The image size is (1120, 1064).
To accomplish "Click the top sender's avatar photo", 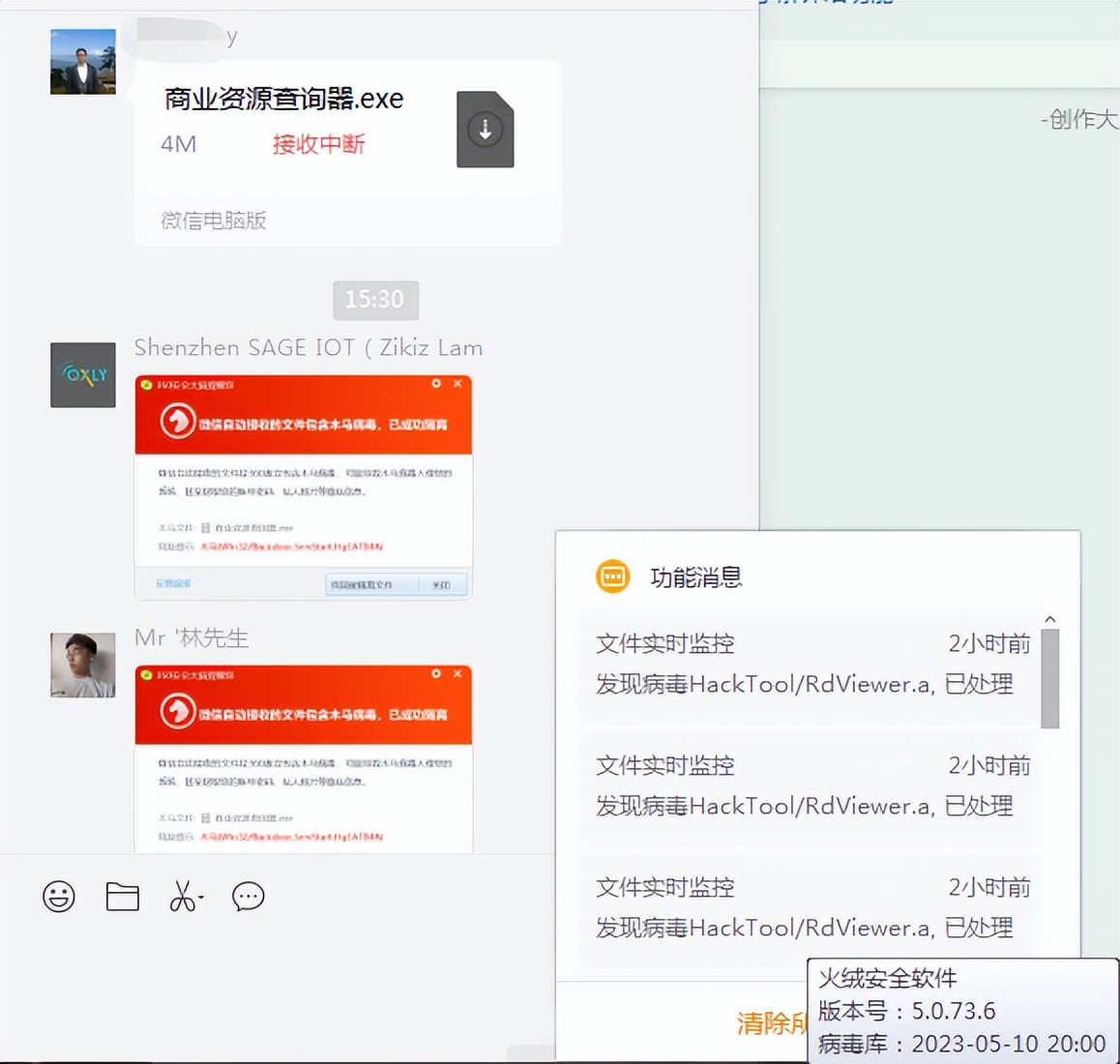I will [82, 60].
